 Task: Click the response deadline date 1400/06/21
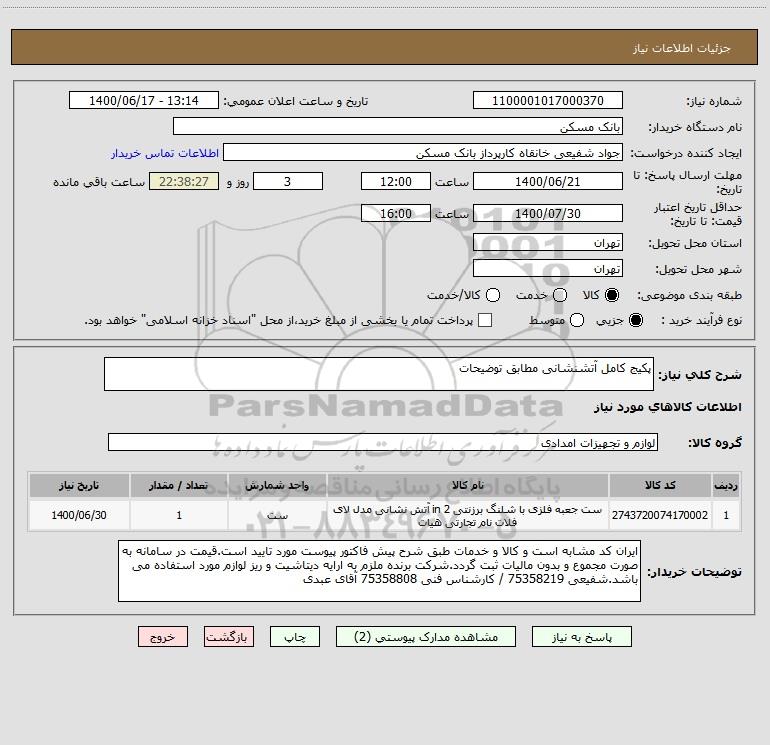548,181
